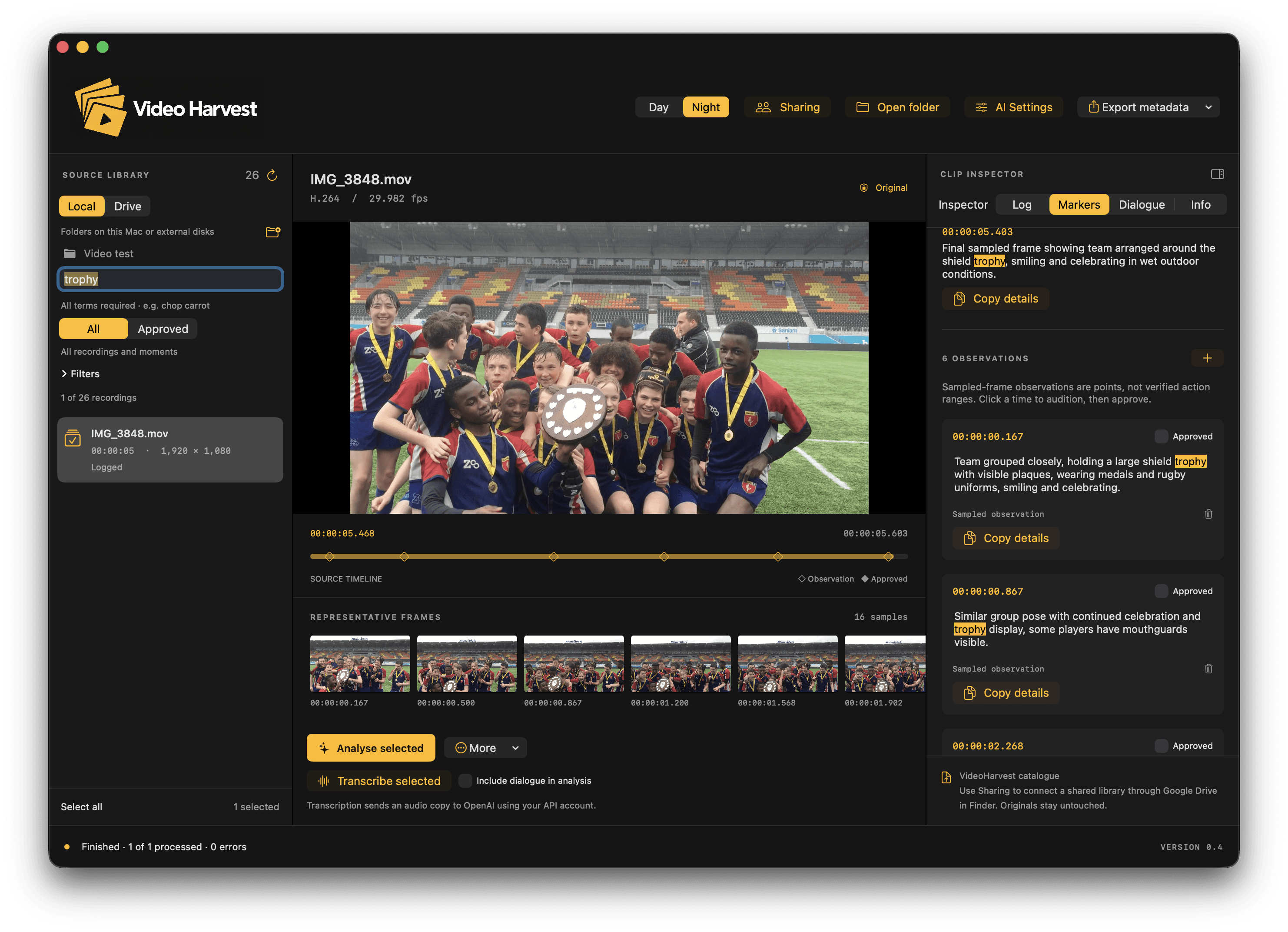Select the Night mode toggle
Screen dimensions: 1288x932
(705, 107)
